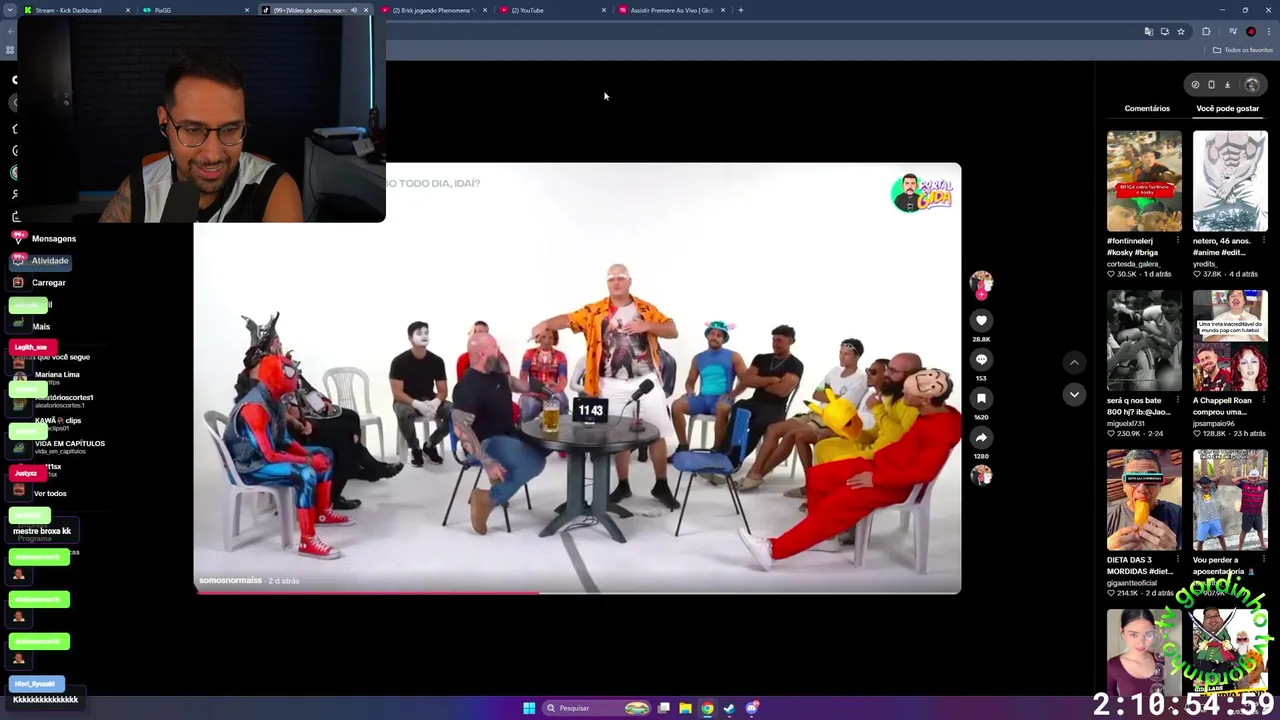Open #fontinnelerj #kosky #briga thumbnail
This screenshot has width=1280, height=720.
(1144, 181)
